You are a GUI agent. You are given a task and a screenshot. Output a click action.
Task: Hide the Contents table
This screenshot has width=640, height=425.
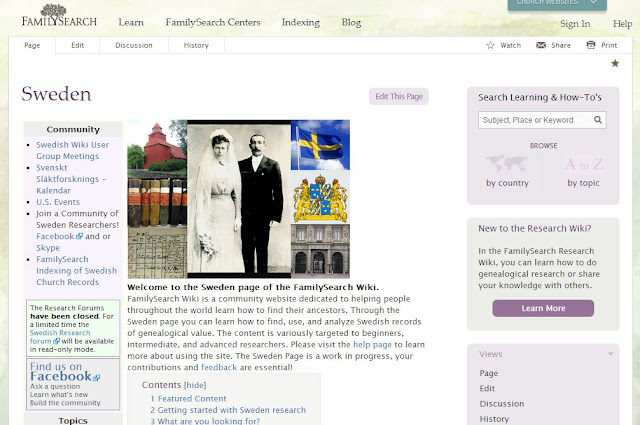195,385
